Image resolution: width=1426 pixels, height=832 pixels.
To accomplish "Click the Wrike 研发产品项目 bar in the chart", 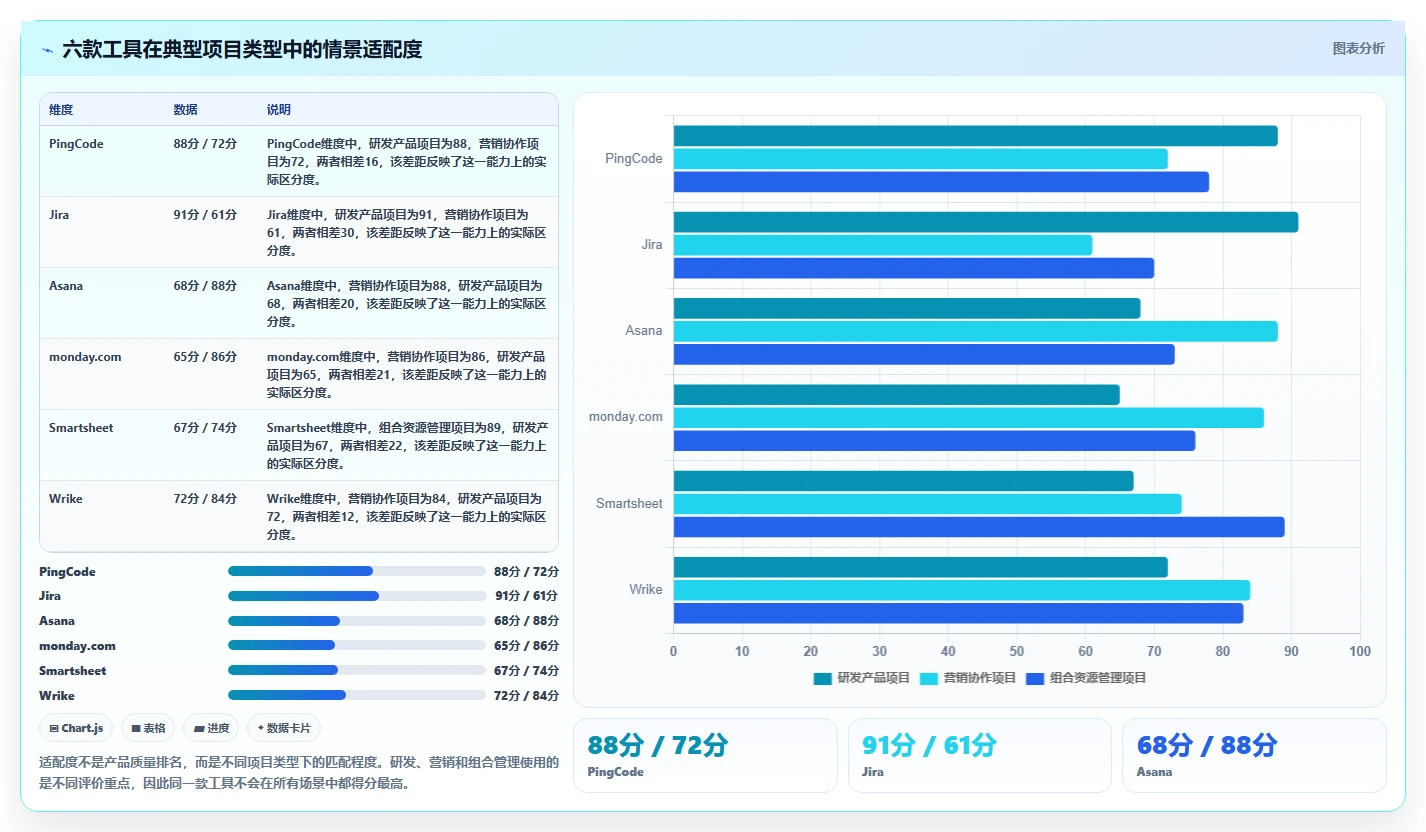I will click(x=921, y=567).
